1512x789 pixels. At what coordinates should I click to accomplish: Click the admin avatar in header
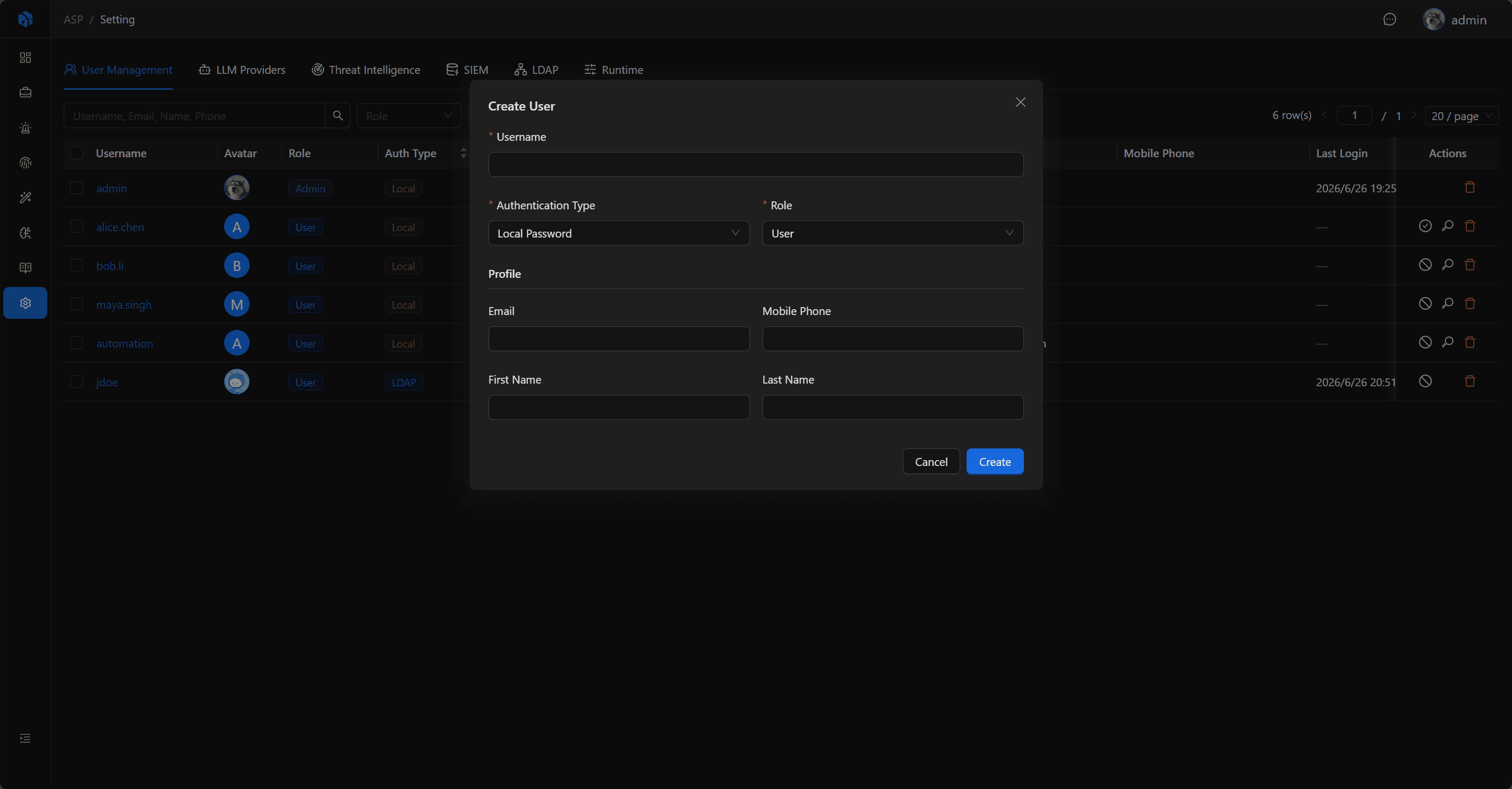[x=1433, y=19]
